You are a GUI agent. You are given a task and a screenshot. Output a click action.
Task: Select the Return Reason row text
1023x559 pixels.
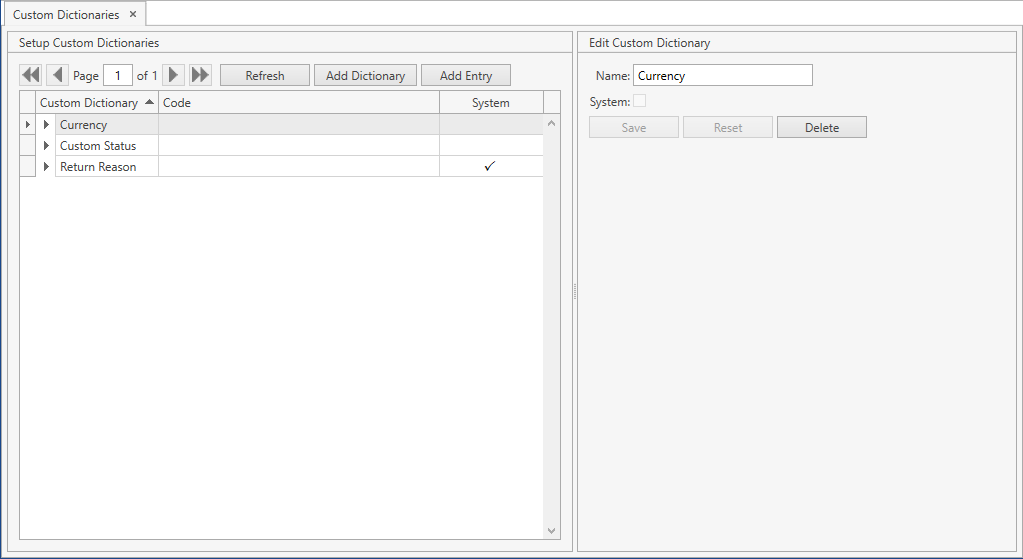[x=98, y=166]
